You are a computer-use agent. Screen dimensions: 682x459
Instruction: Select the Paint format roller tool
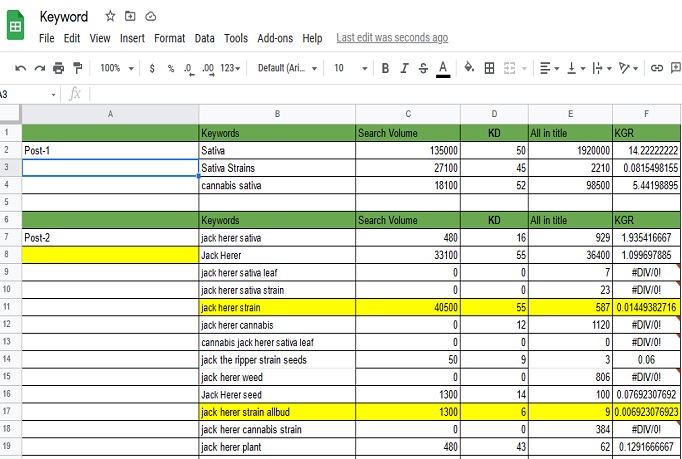(76, 68)
